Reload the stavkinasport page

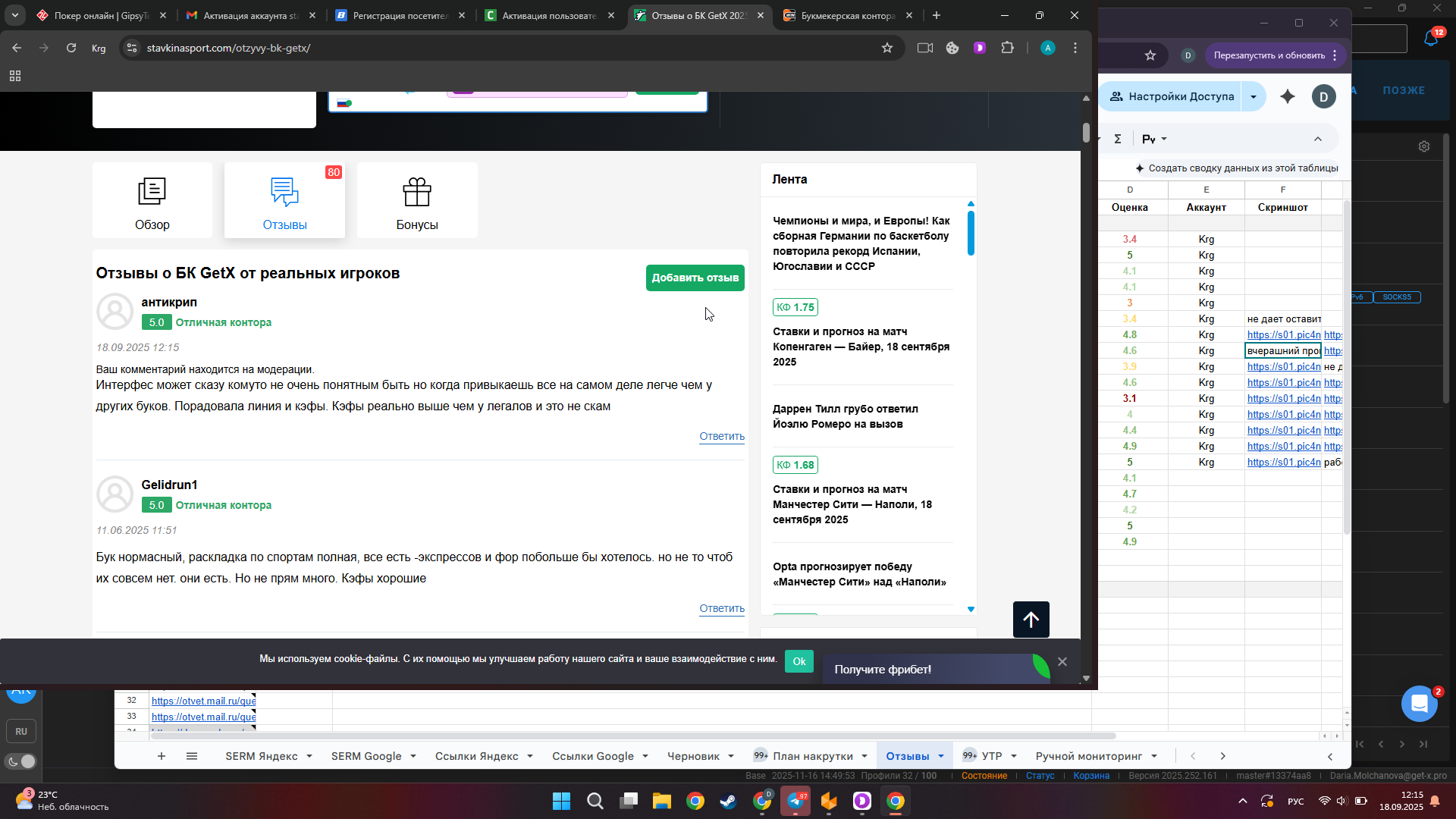click(x=71, y=48)
